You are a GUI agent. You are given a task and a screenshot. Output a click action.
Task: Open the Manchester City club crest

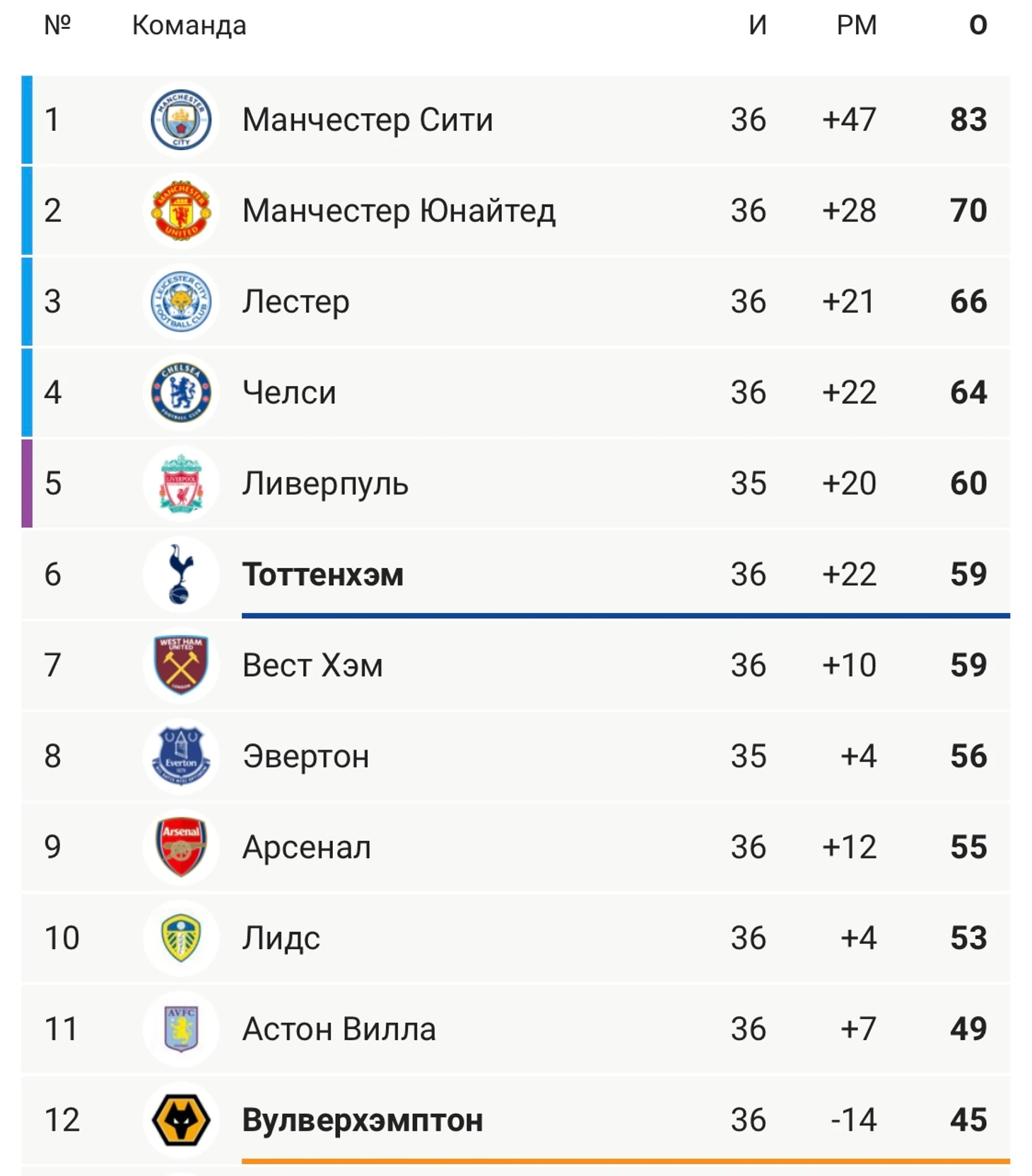click(181, 120)
